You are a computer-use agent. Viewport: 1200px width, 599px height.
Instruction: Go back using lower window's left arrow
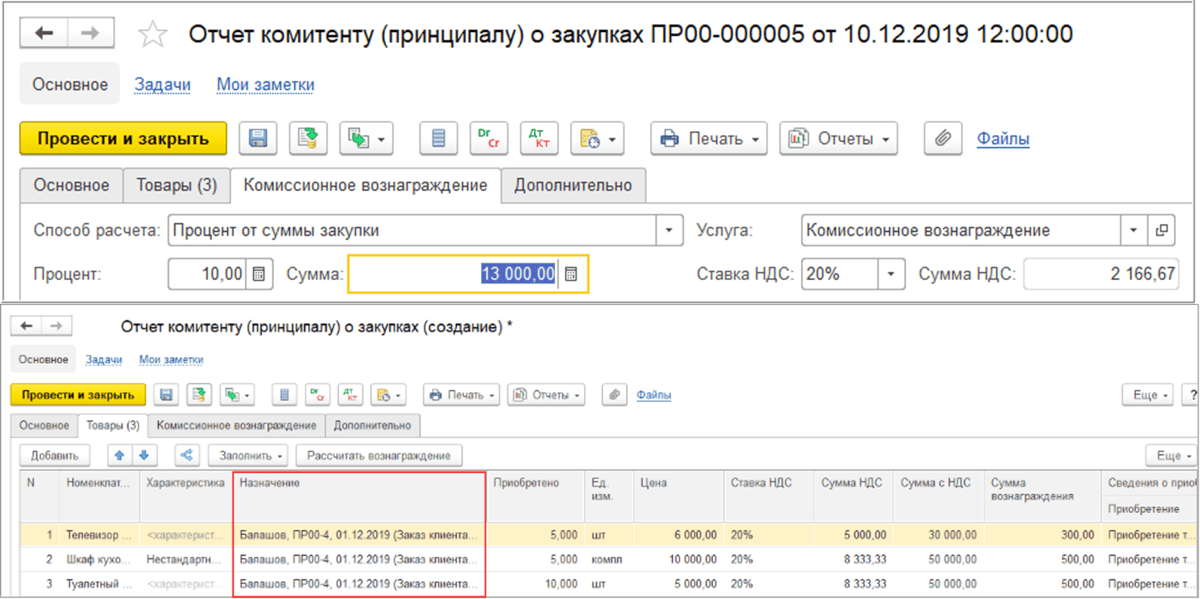27,326
